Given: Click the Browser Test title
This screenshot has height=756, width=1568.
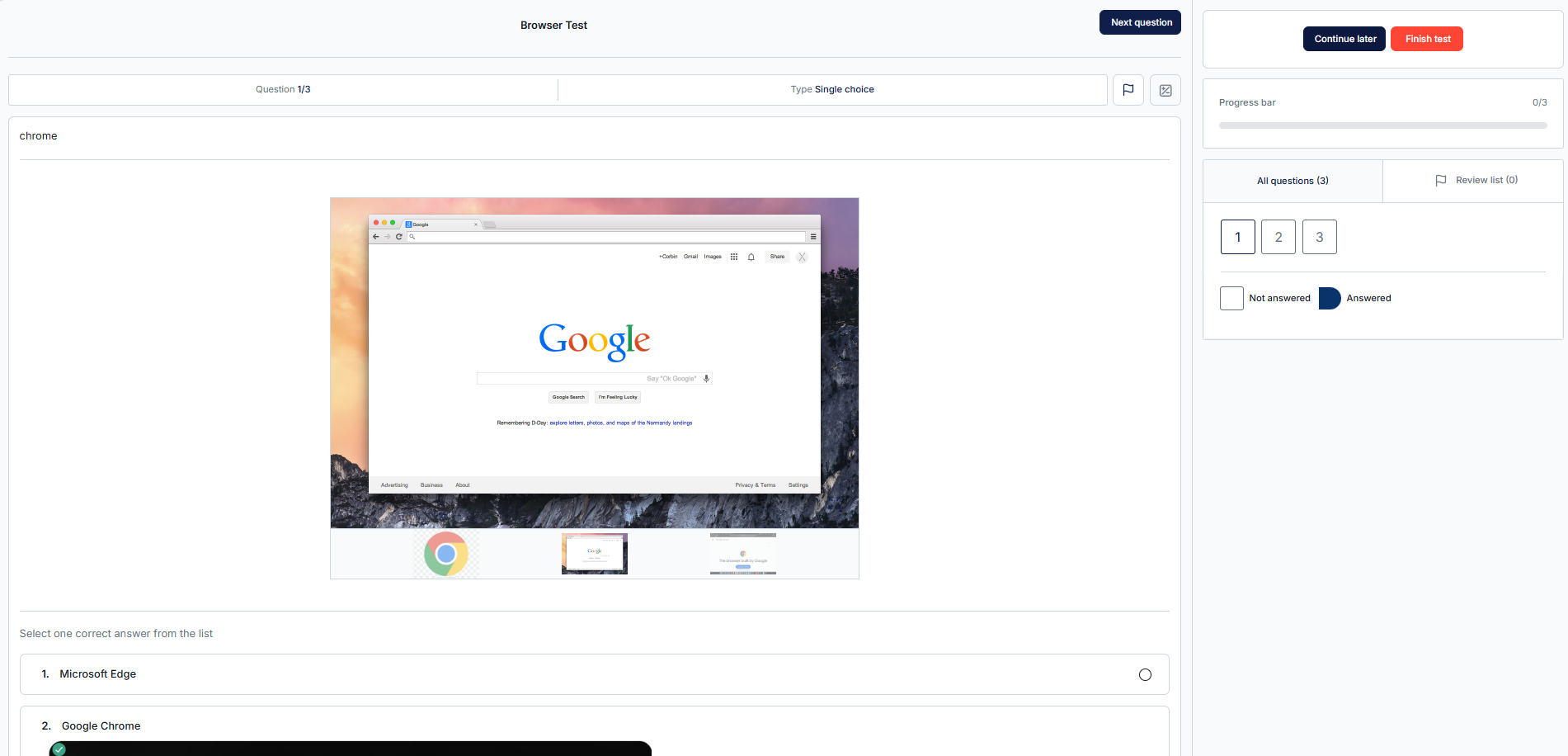Looking at the screenshot, I should [x=553, y=25].
